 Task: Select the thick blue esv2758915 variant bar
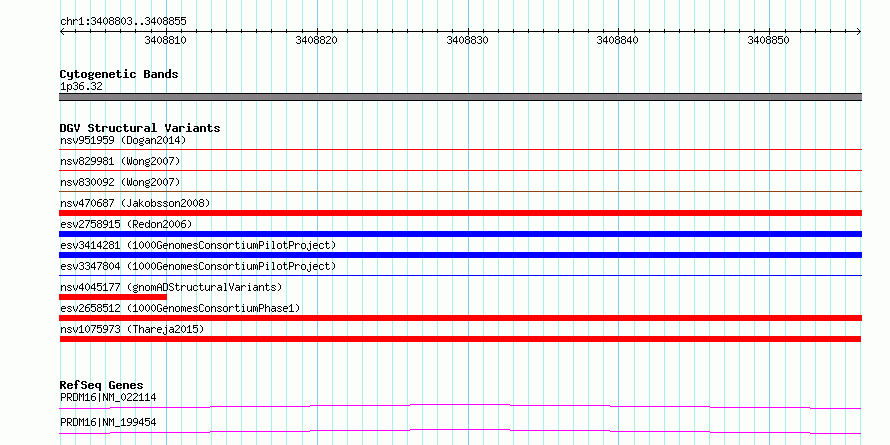click(460, 234)
